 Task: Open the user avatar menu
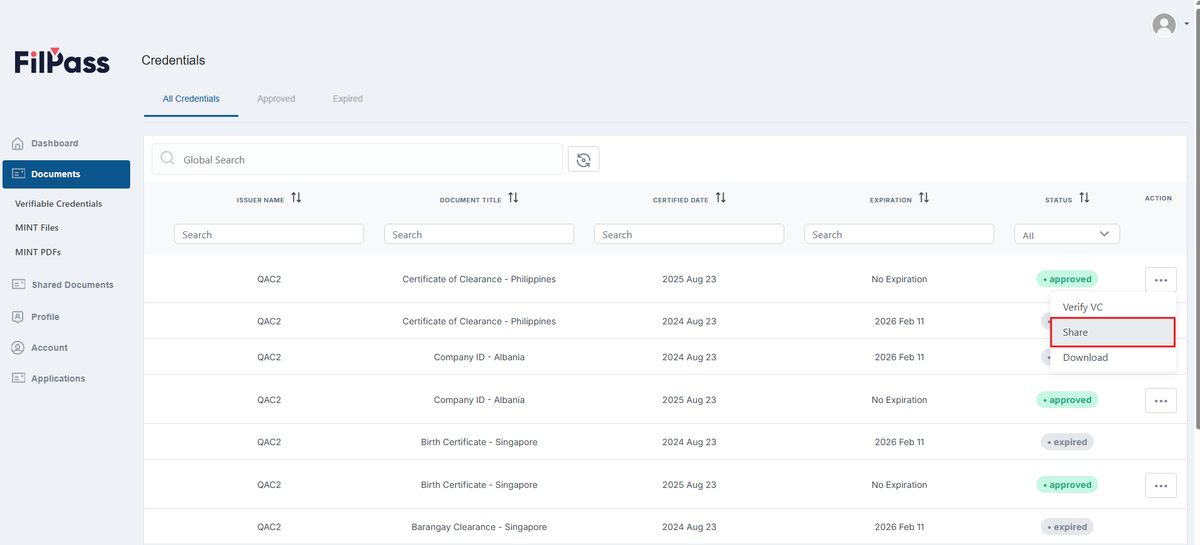click(x=1164, y=25)
